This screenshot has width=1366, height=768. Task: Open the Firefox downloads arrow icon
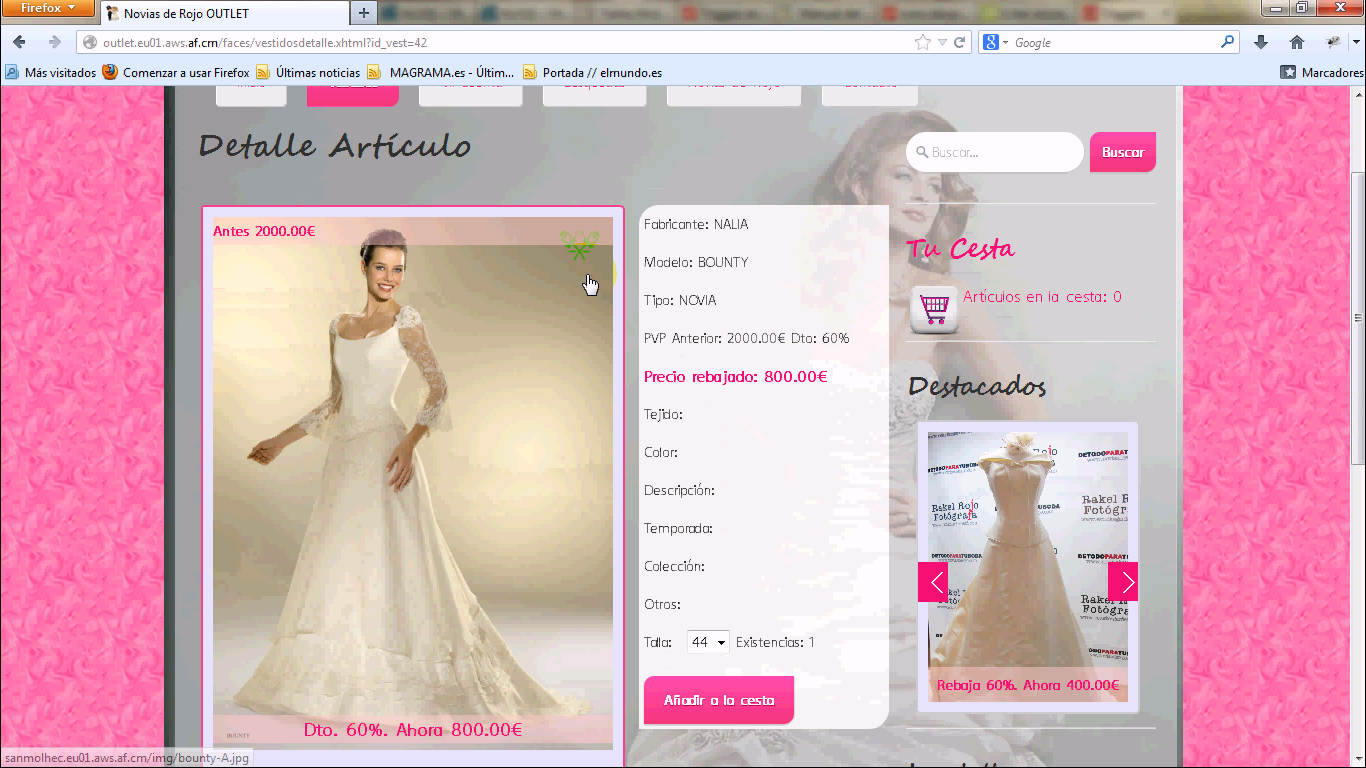tap(1261, 42)
